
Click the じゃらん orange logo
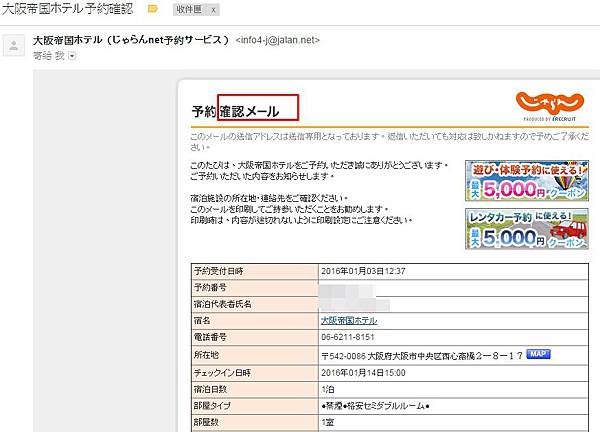(549, 102)
